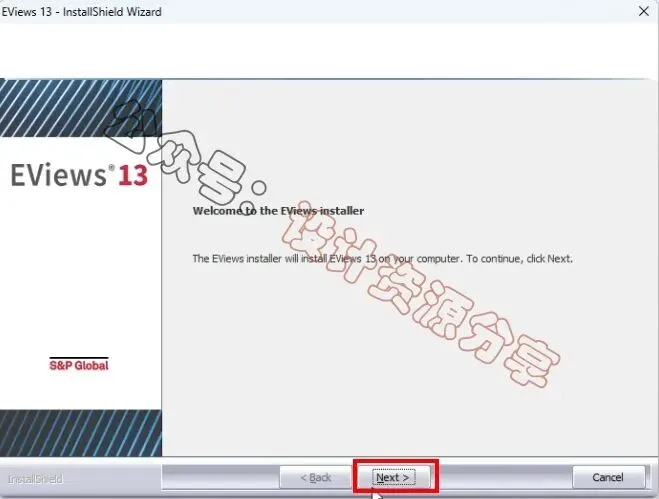Click the Next button to continue installation
Viewport: 659px width, 499px height.
[393, 477]
